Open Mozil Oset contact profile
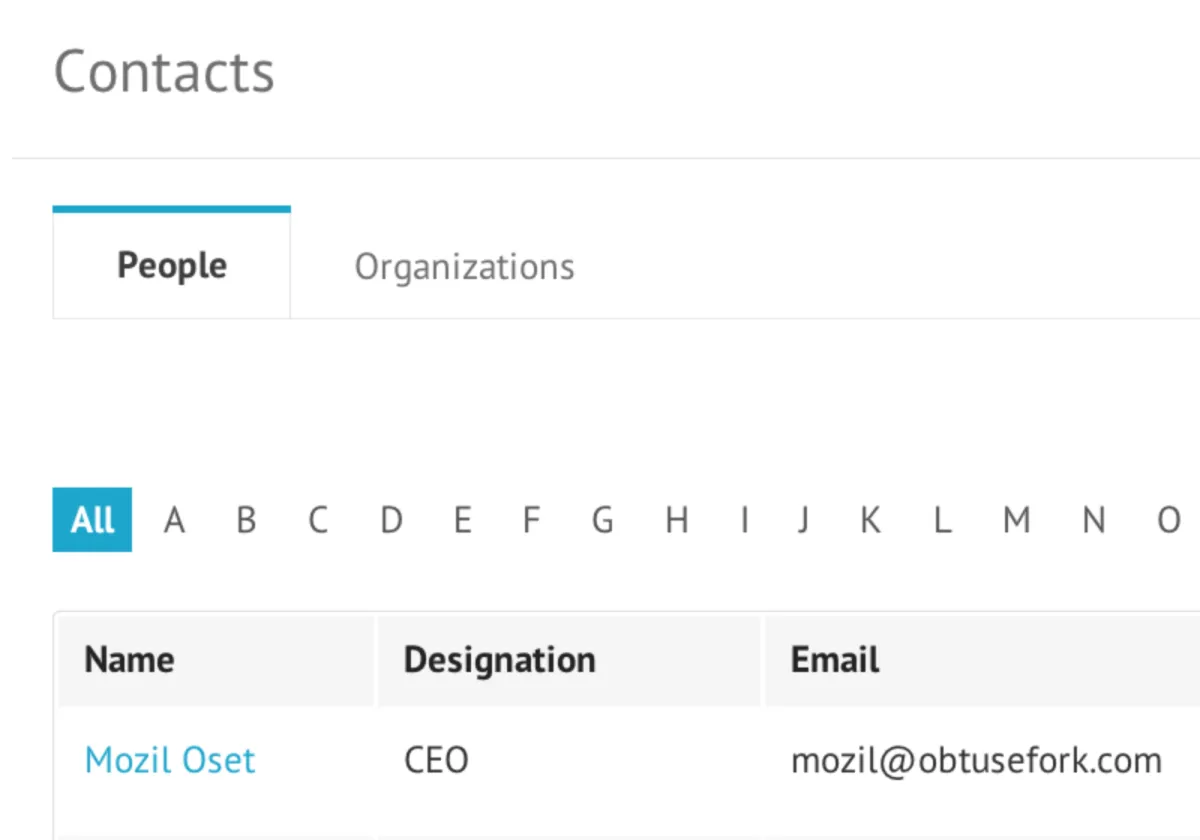 pos(170,761)
